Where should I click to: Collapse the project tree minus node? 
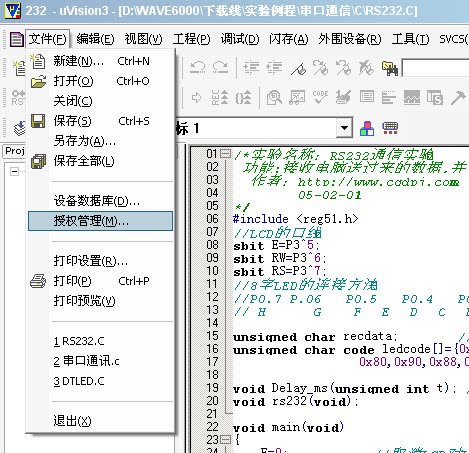14,172
